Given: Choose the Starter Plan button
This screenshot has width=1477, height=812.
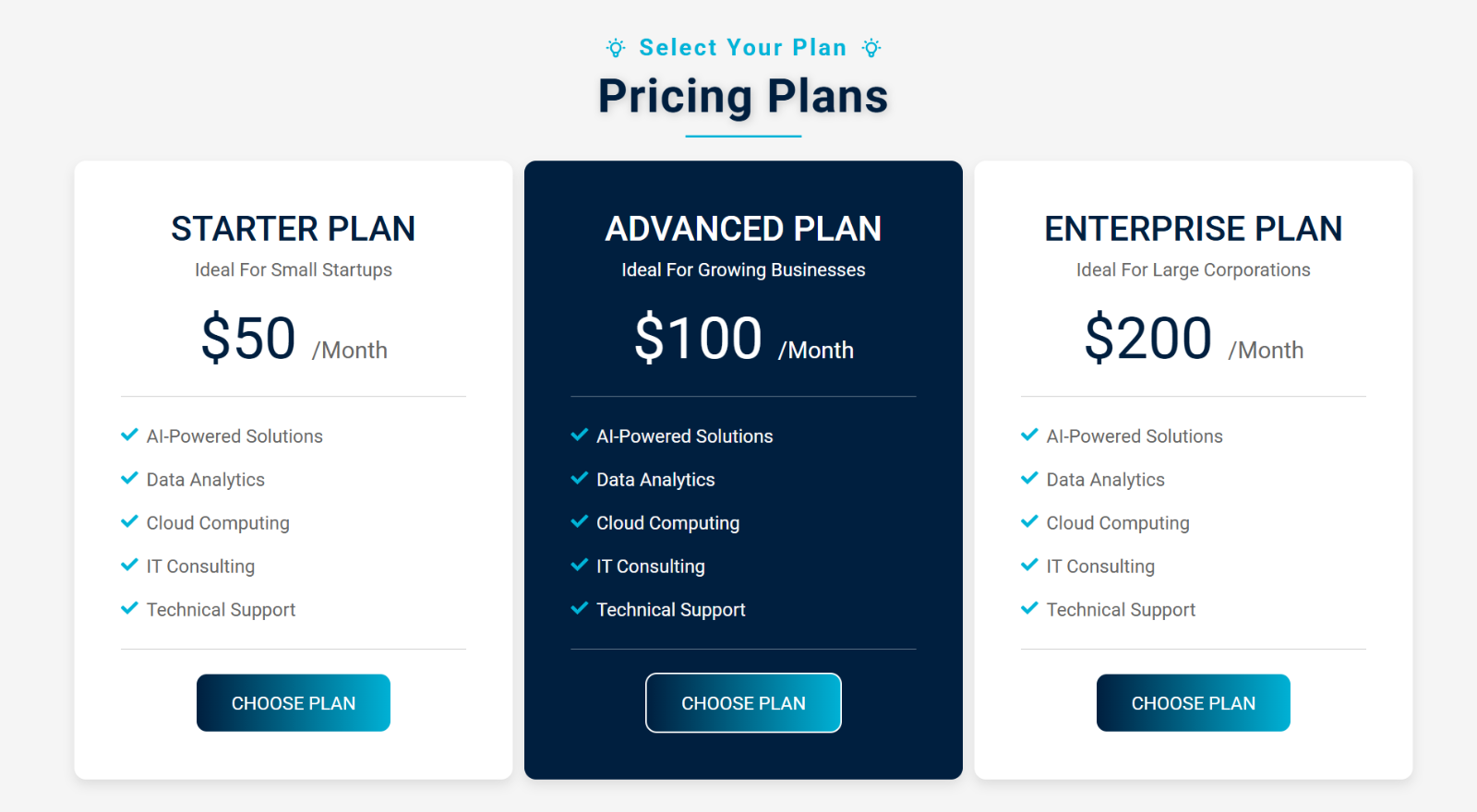Looking at the screenshot, I should 294,703.
